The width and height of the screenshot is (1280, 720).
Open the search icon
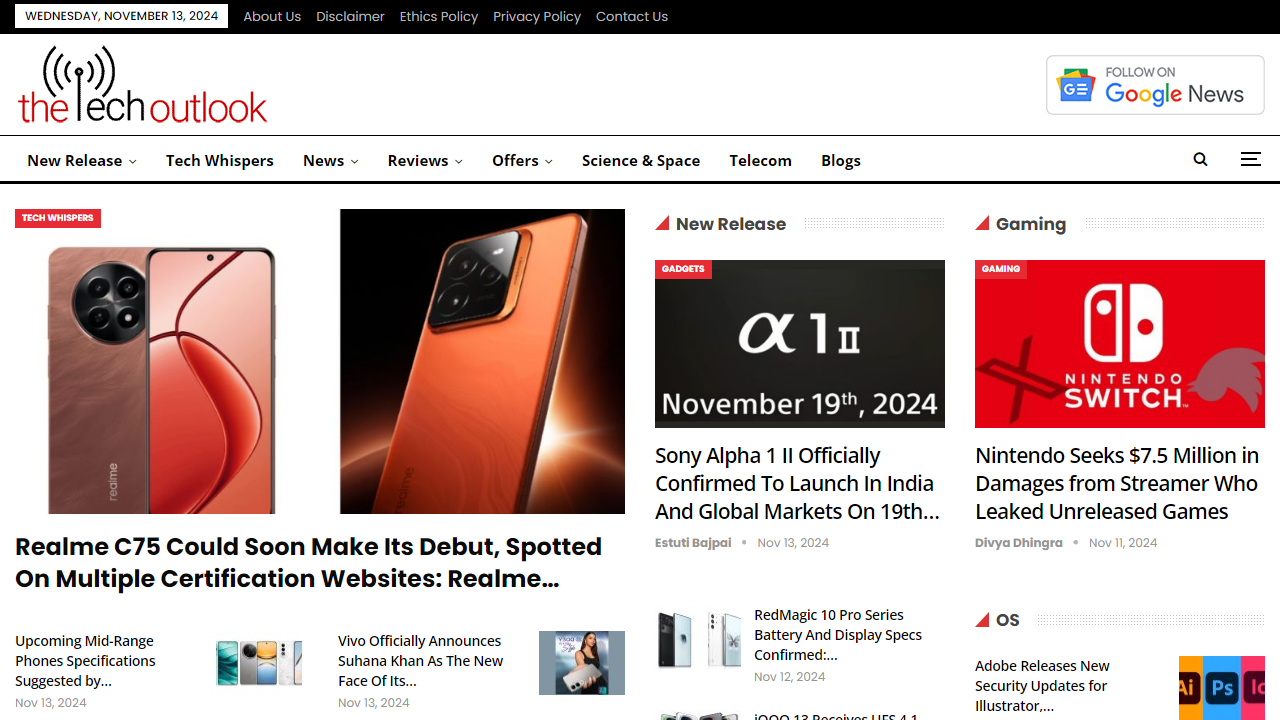1200,159
